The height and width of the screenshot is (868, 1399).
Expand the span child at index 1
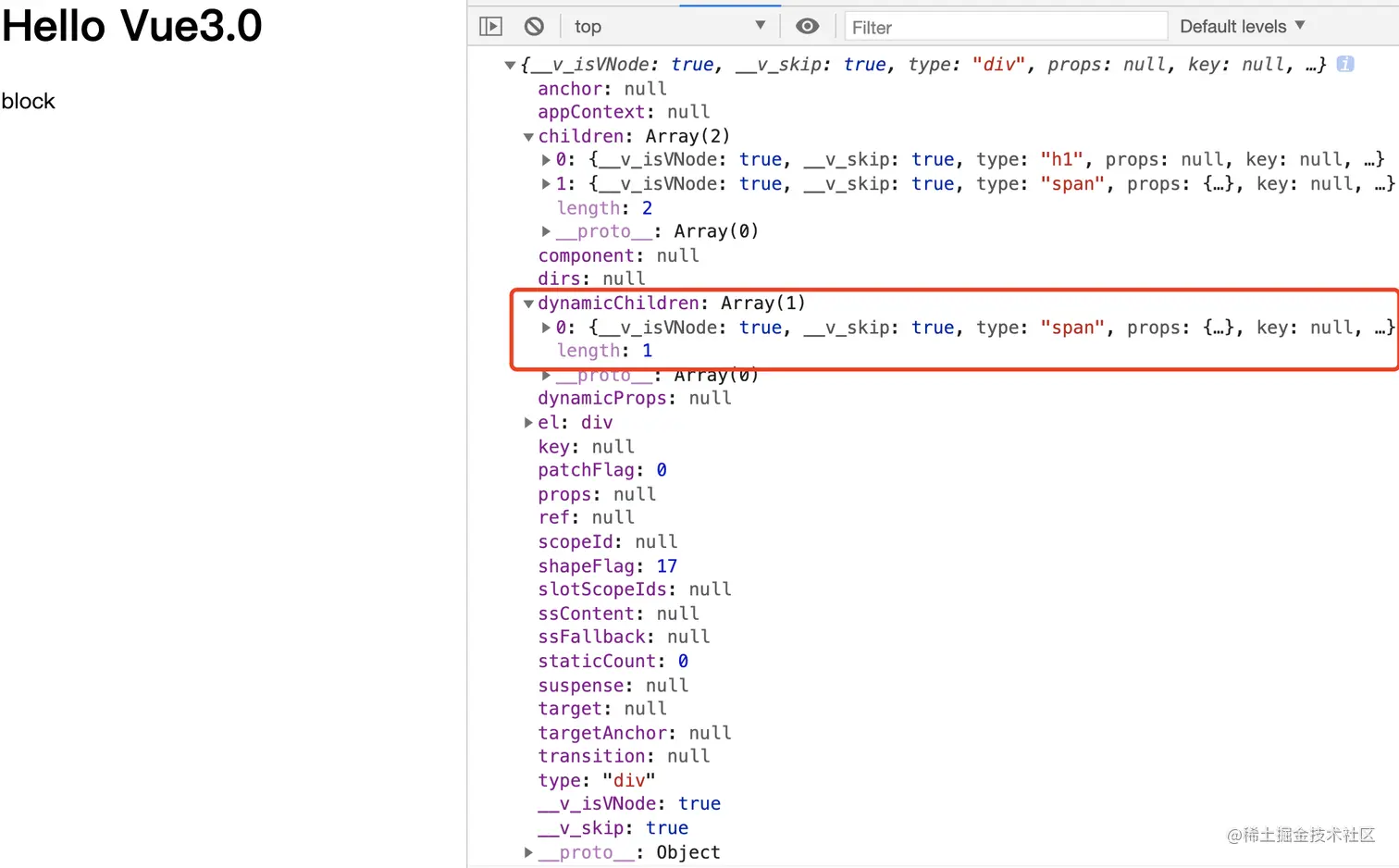point(546,184)
